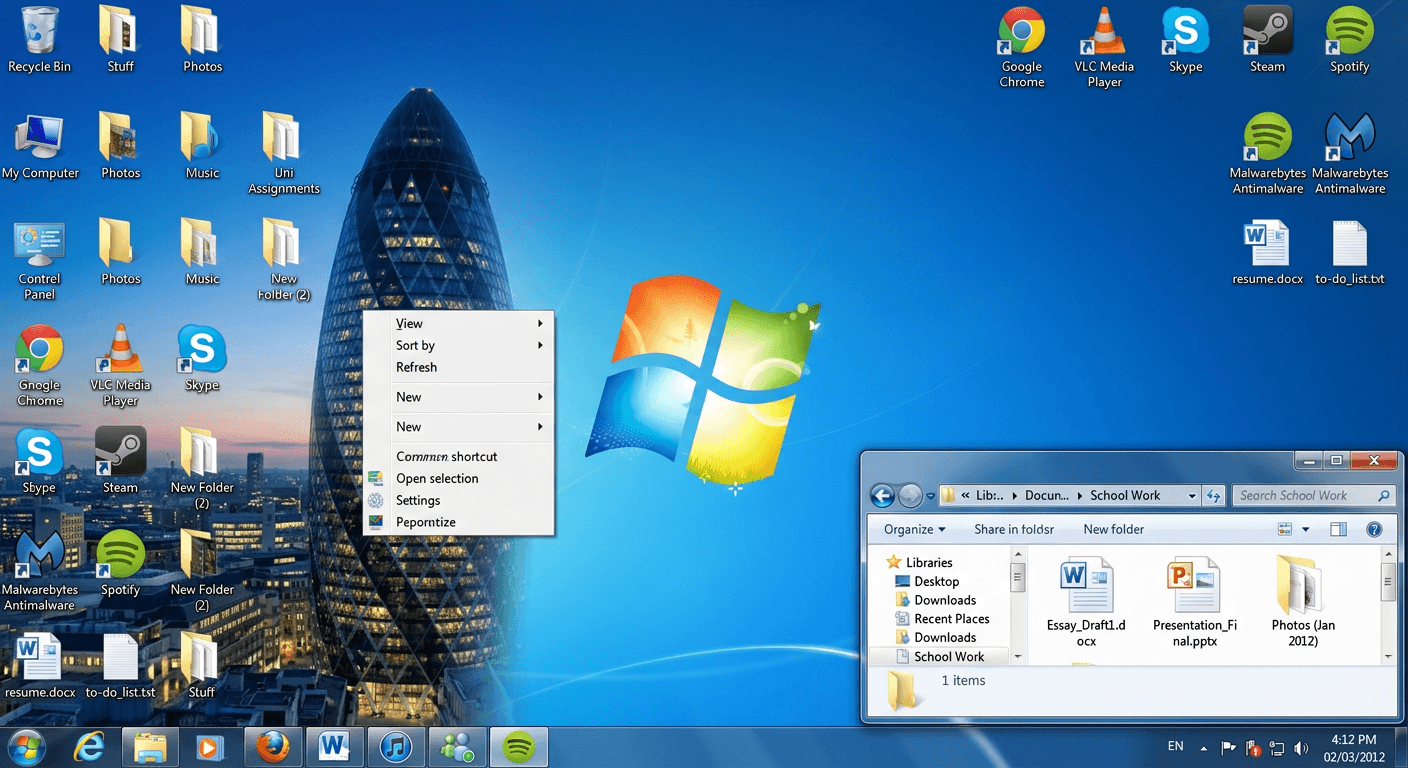Open Windows Explorer taskbar button
The image size is (1408, 768).
click(x=150, y=747)
